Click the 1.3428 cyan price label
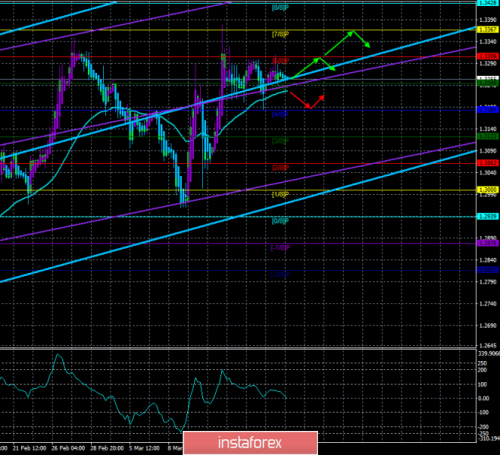 [x=488, y=3]
